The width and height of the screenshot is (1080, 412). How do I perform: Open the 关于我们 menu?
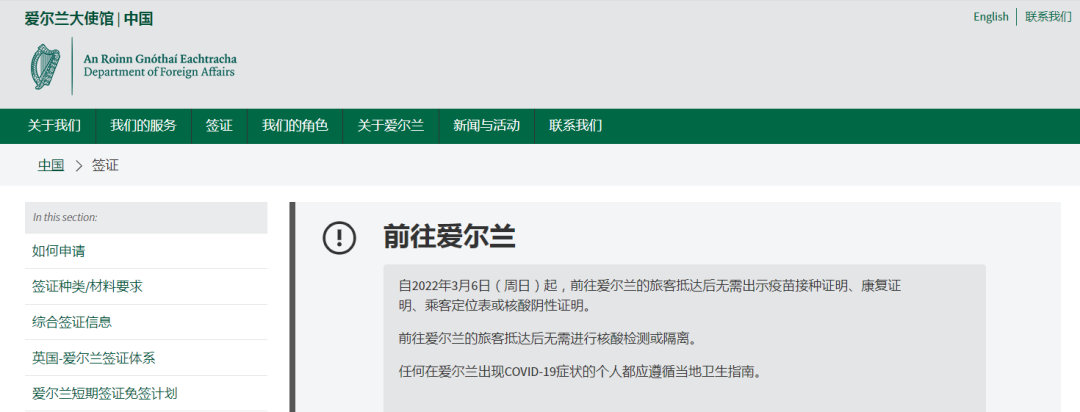pos(54,126)
